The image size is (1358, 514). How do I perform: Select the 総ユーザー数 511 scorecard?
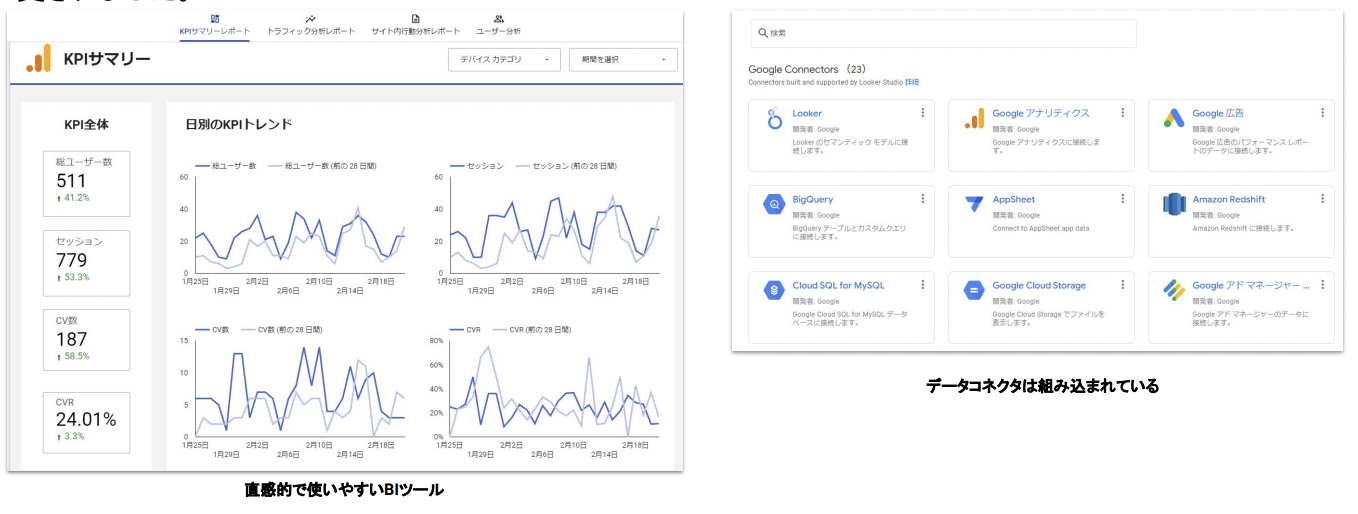[x=86, y=183]
